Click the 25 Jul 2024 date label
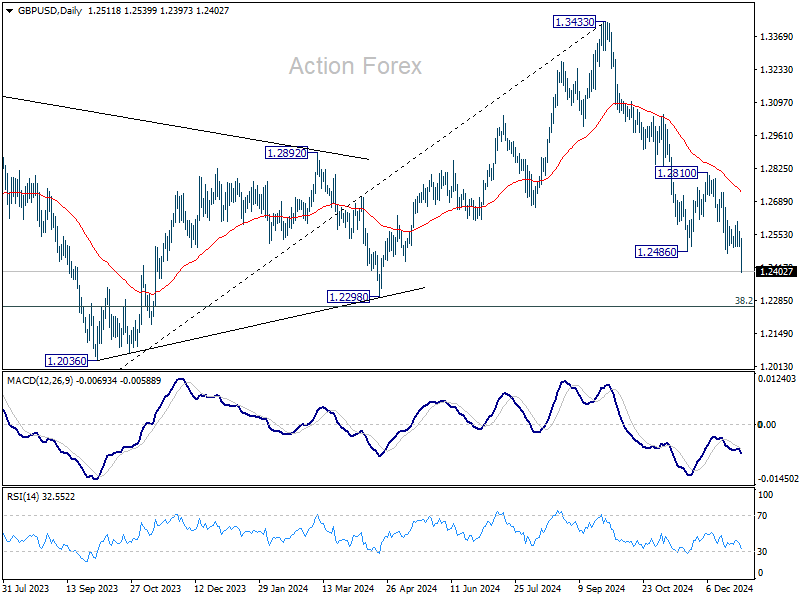The height and width of the screenshot is (600, 800). (x=538, y=588)
